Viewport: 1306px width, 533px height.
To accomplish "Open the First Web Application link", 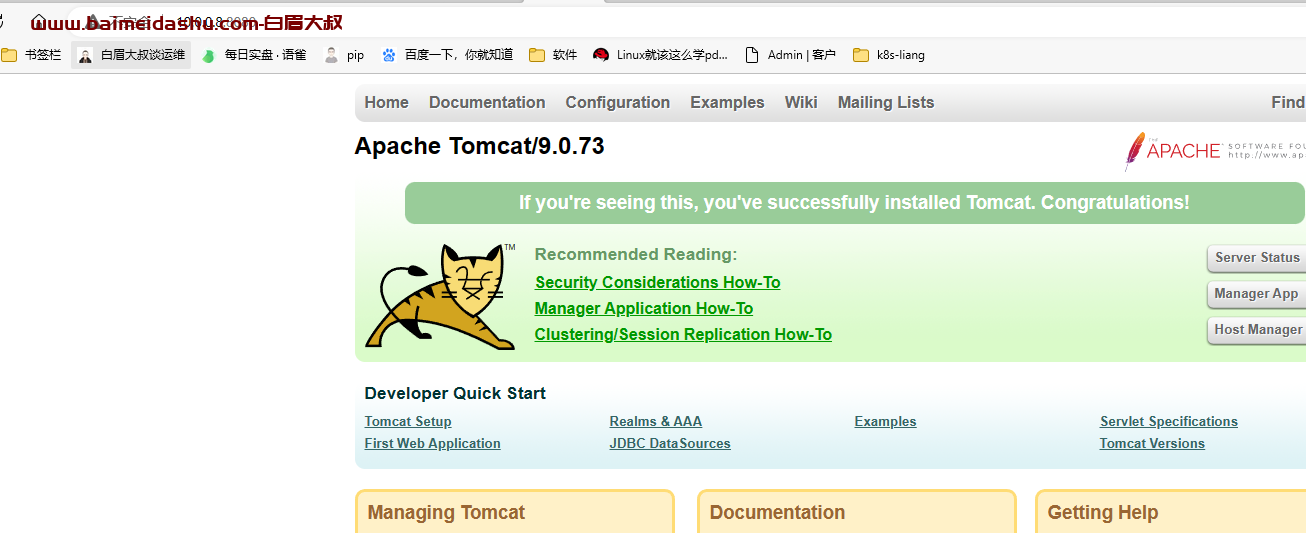I will point(433,444).
